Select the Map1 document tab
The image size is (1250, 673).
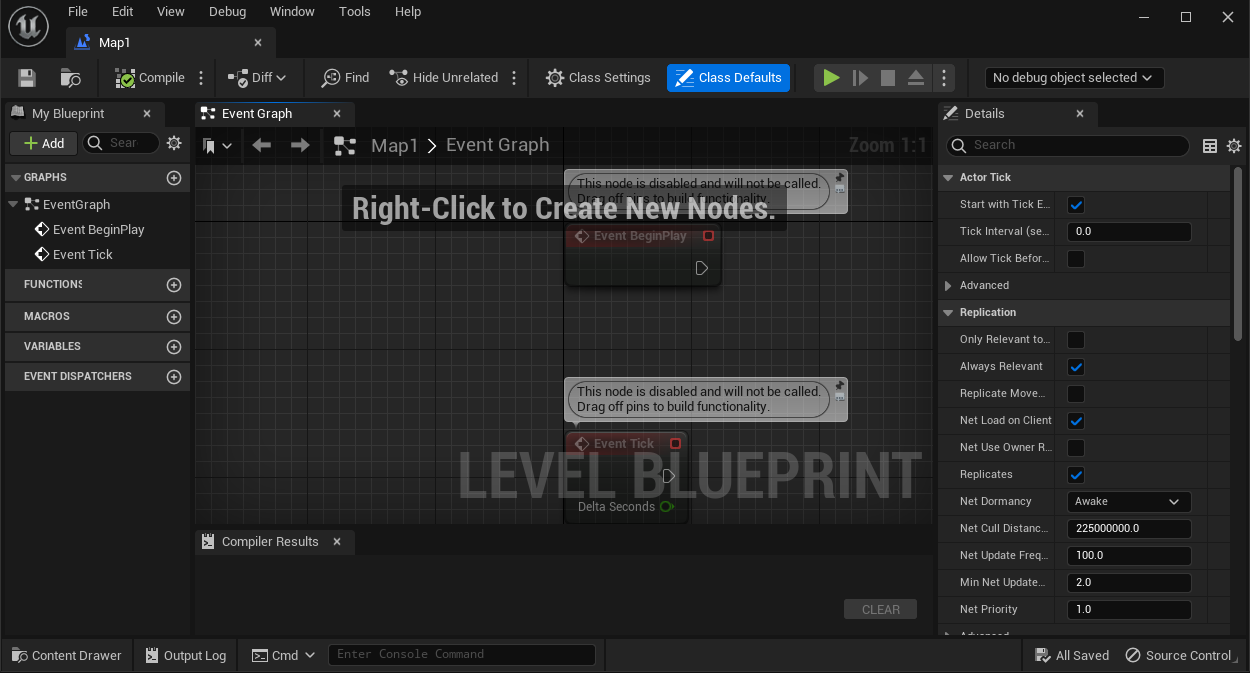[170, 43]
